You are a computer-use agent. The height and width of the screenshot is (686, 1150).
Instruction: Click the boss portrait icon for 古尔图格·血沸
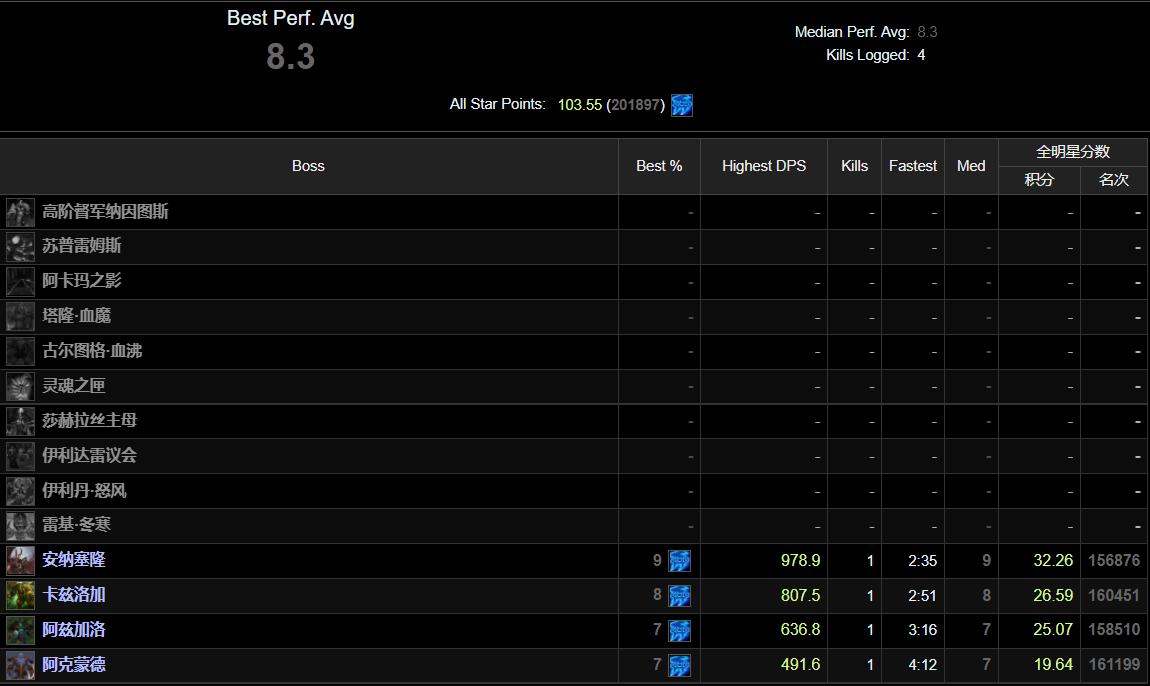(20, 351)
